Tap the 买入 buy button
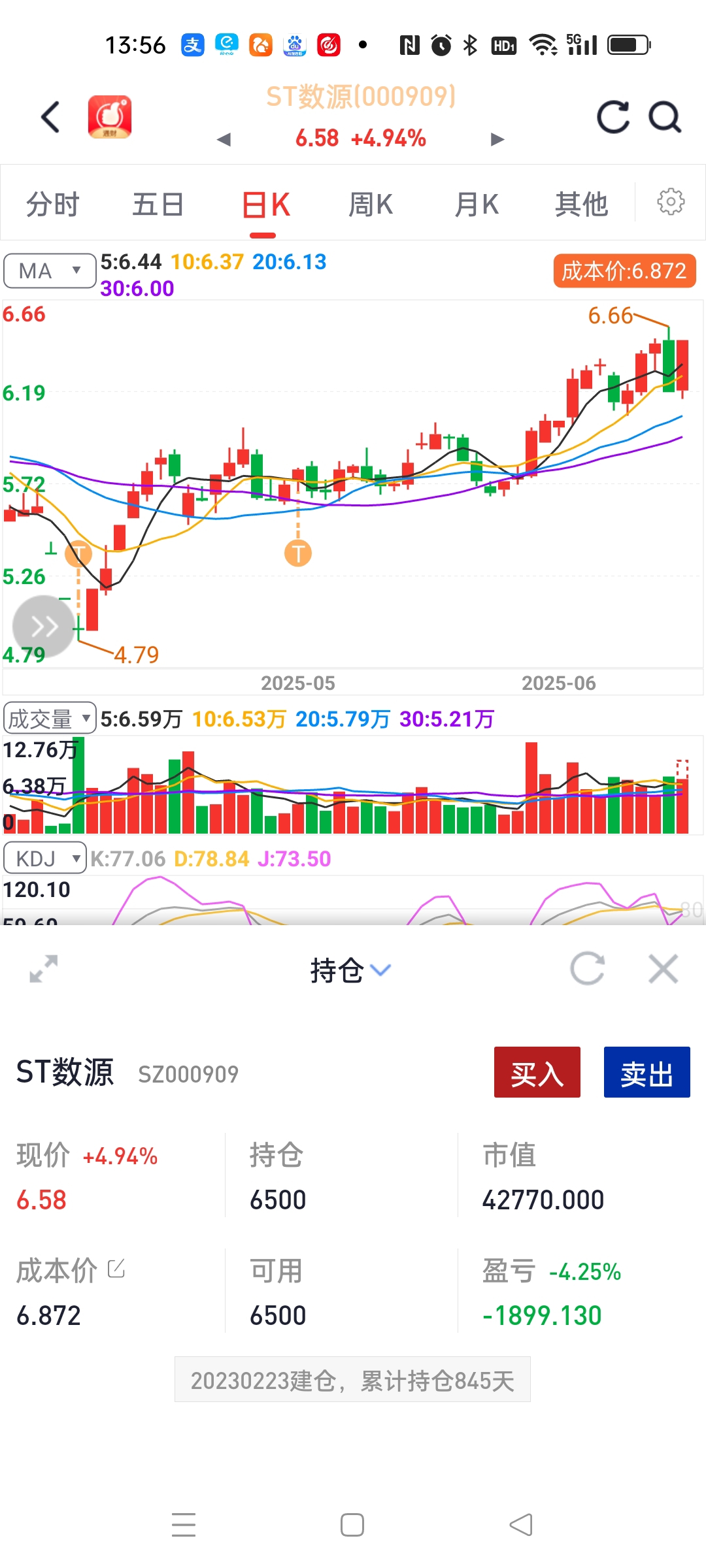Screen dimensions: 706x1568 pos(537,1072)
